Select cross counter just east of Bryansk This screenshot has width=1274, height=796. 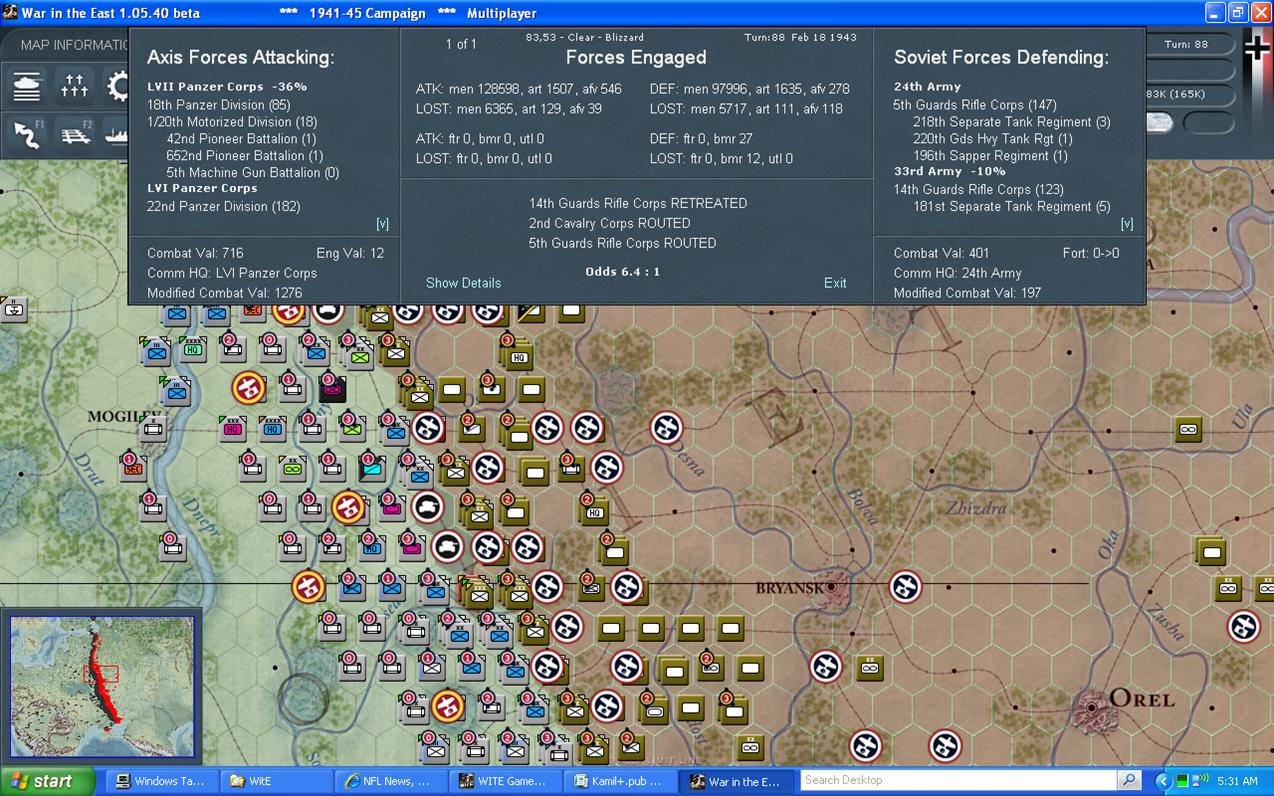click(905, 587)
